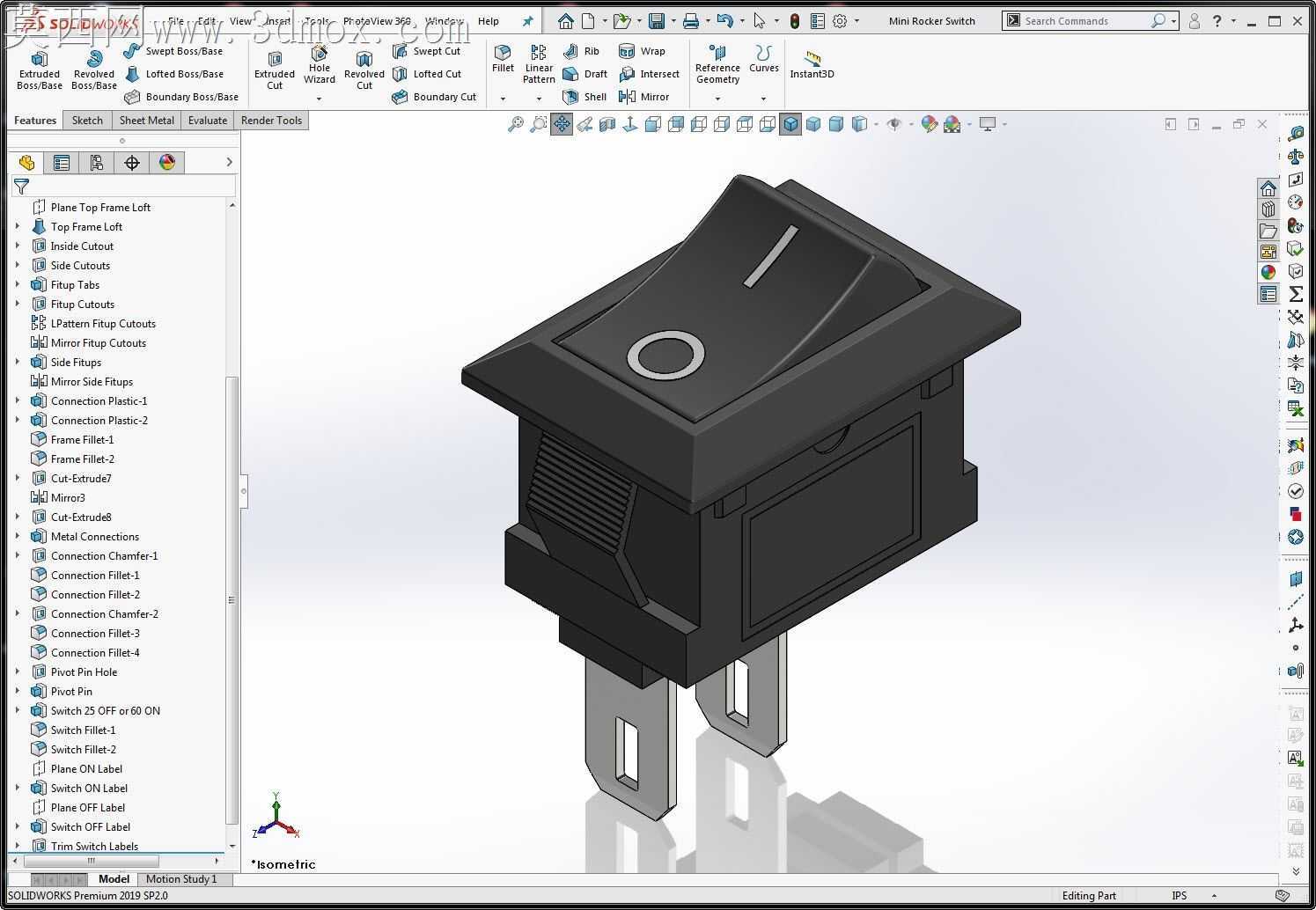This screenshot has height=910, width=1316.
Task: Click the feature tree filter field
Action: (x=123, y=186)
